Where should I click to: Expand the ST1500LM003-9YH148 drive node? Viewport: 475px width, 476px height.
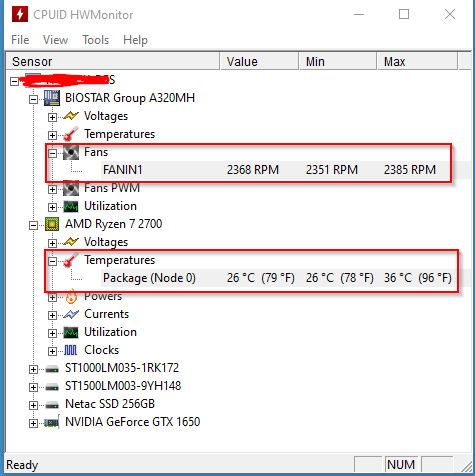pos(33,387)
